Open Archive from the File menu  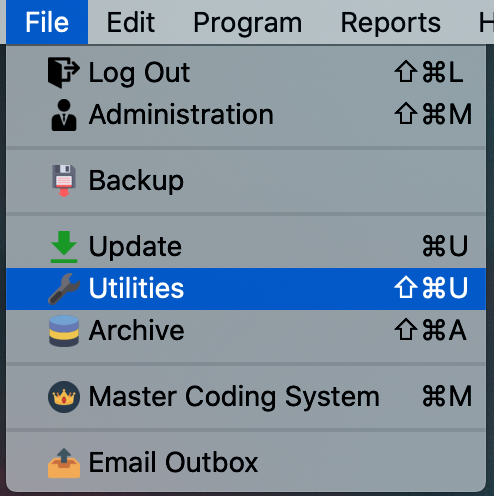pyautogui.click(x=246, y=331)
